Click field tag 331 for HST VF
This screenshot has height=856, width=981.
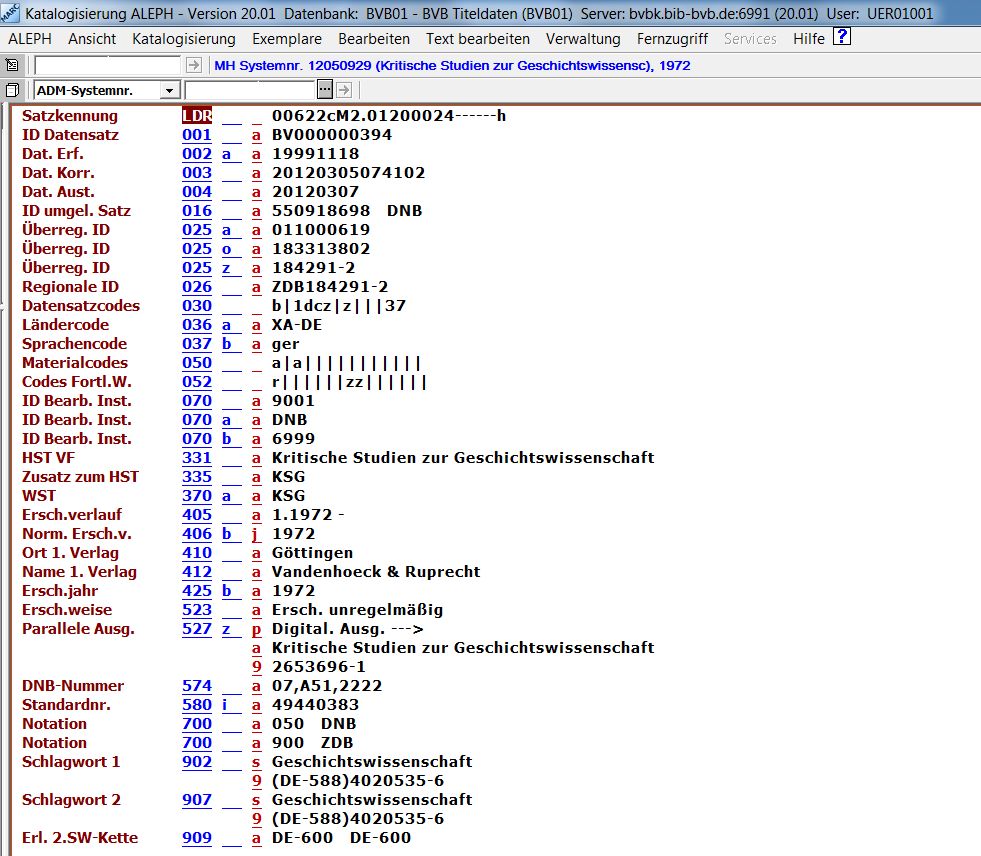click(197, 458)
